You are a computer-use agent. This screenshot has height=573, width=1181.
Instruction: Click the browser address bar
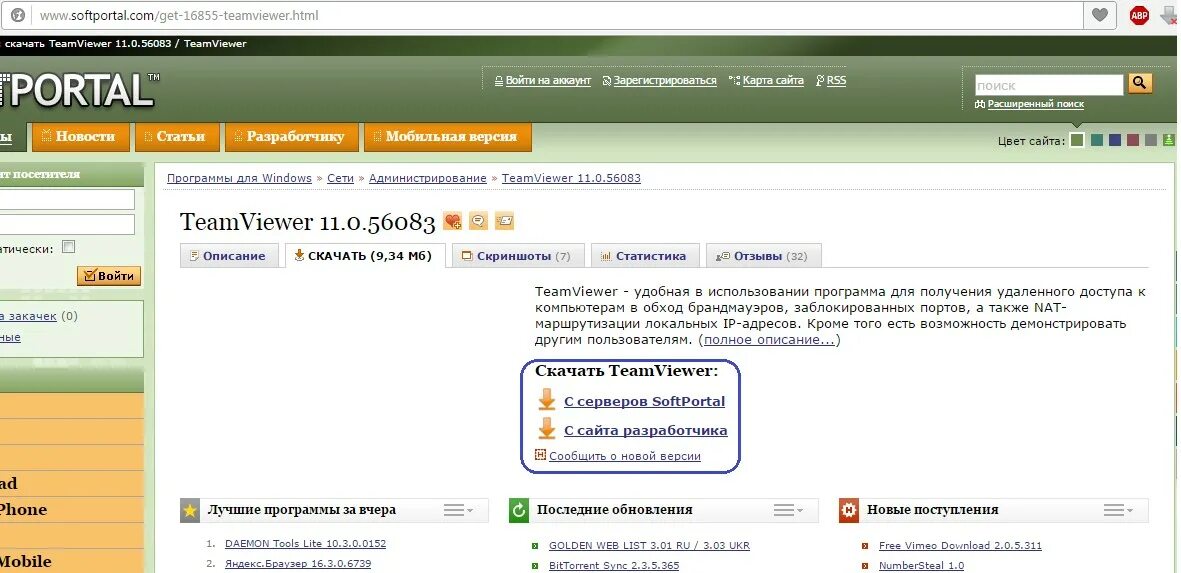click(x=557, y=15)
